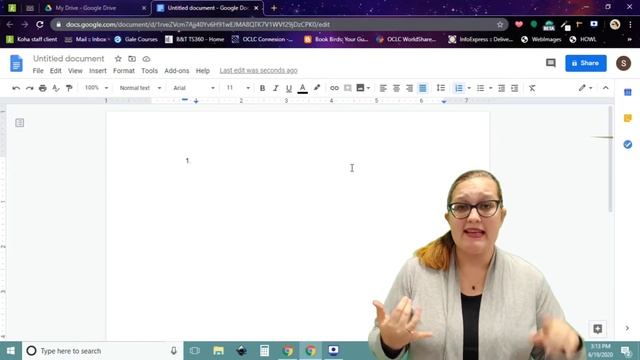Click the Explore button at bottom right
Screen dimensions: 640x360
pyautogui.click(x=598, y=329)
